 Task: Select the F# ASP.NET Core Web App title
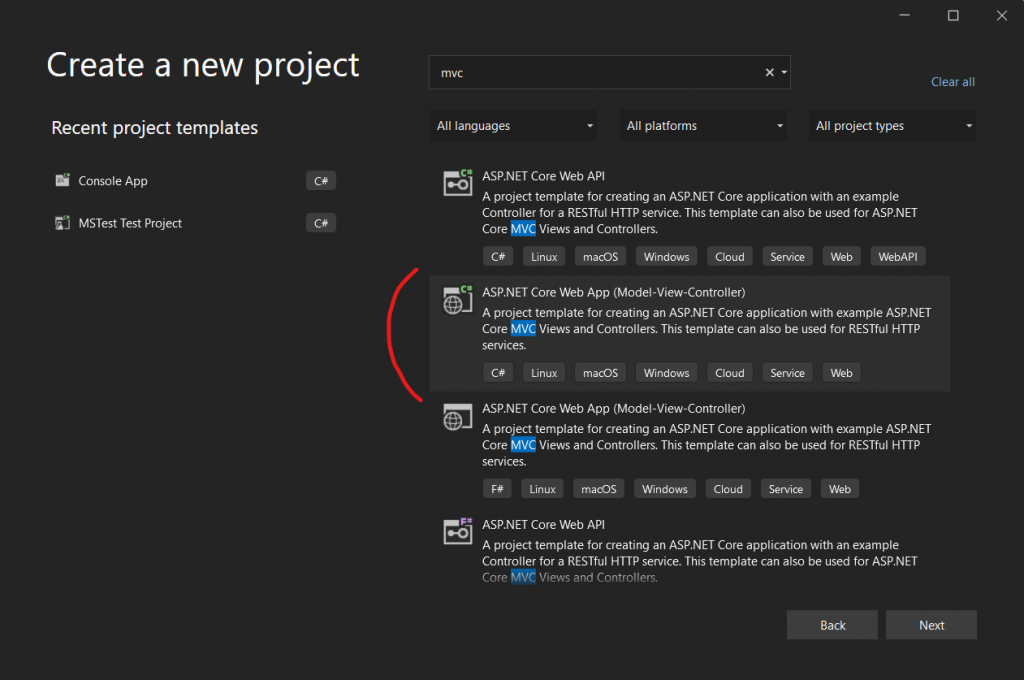coord(613,408)
